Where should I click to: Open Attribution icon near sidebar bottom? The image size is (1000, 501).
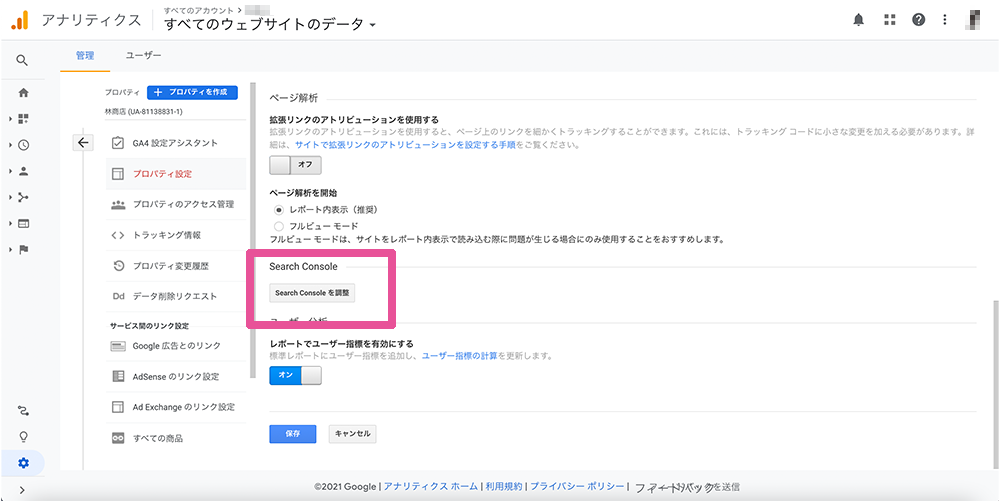24,410
